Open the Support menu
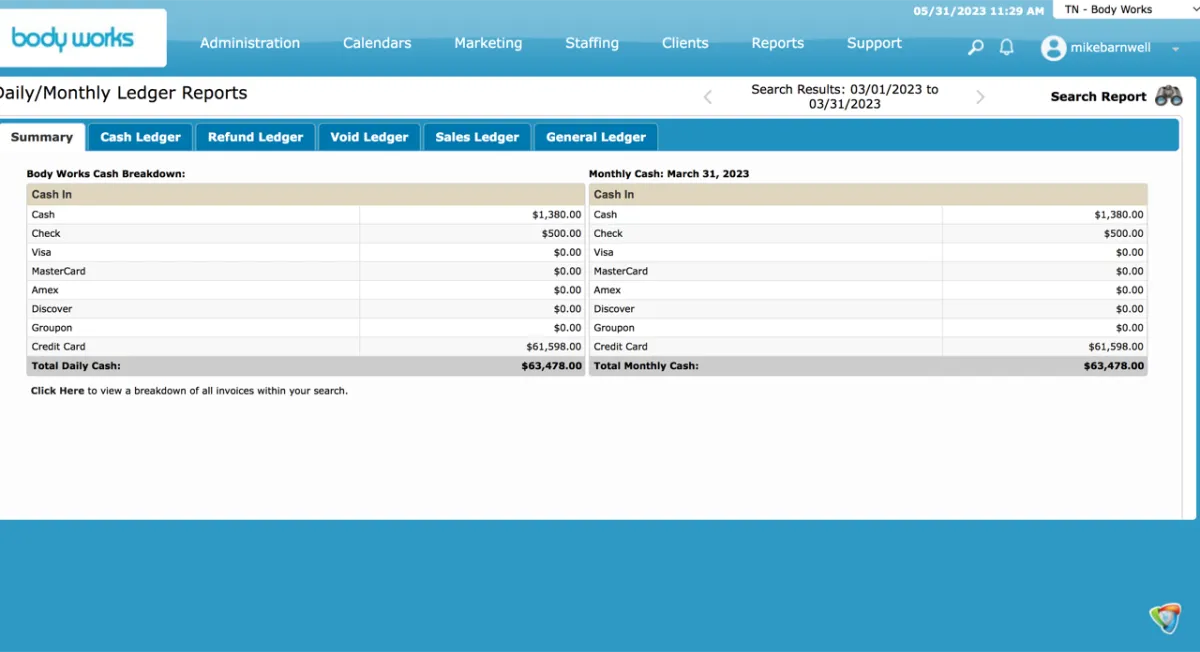 coord(874,43)
